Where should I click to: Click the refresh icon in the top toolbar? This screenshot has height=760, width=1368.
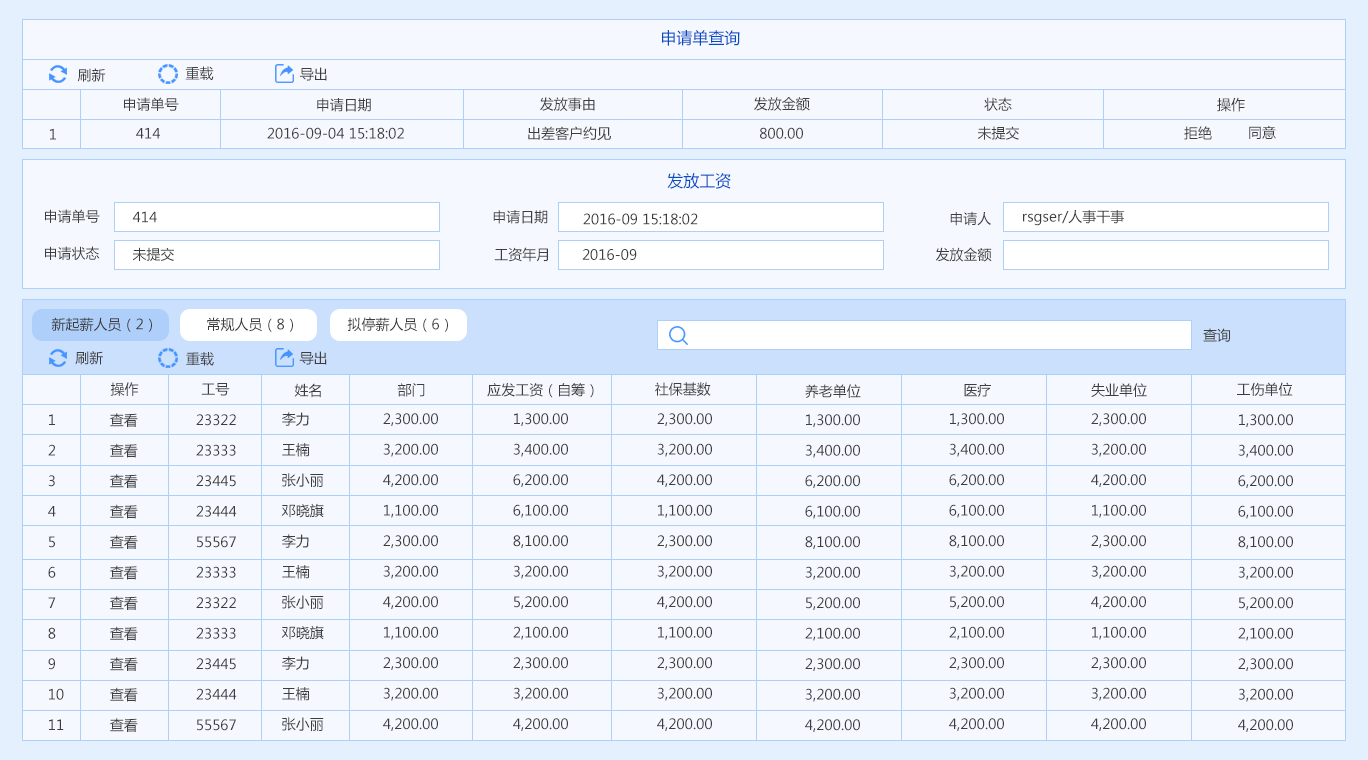coord(58,74)
